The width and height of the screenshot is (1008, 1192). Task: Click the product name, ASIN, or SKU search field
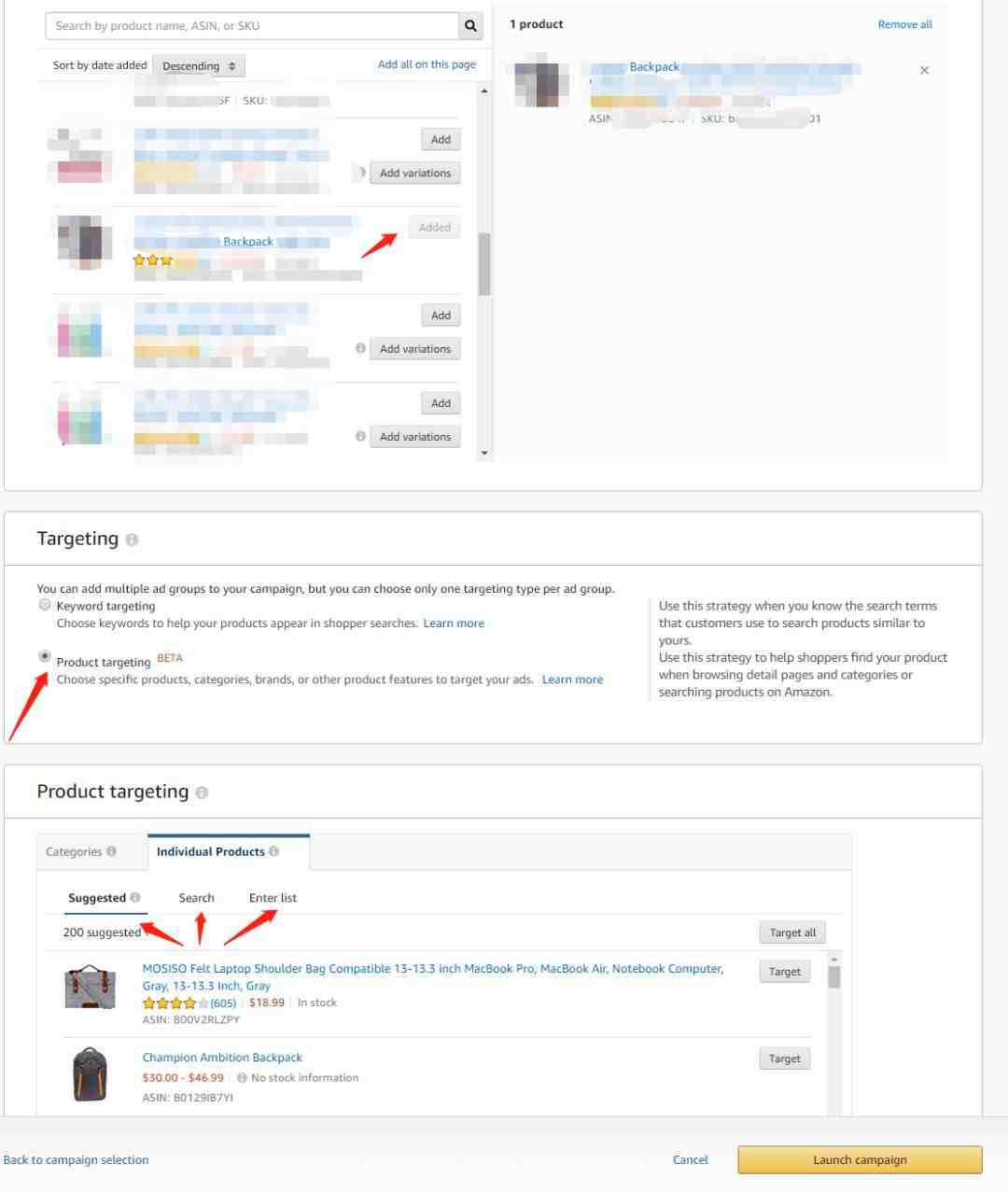(x=252, y=26)
